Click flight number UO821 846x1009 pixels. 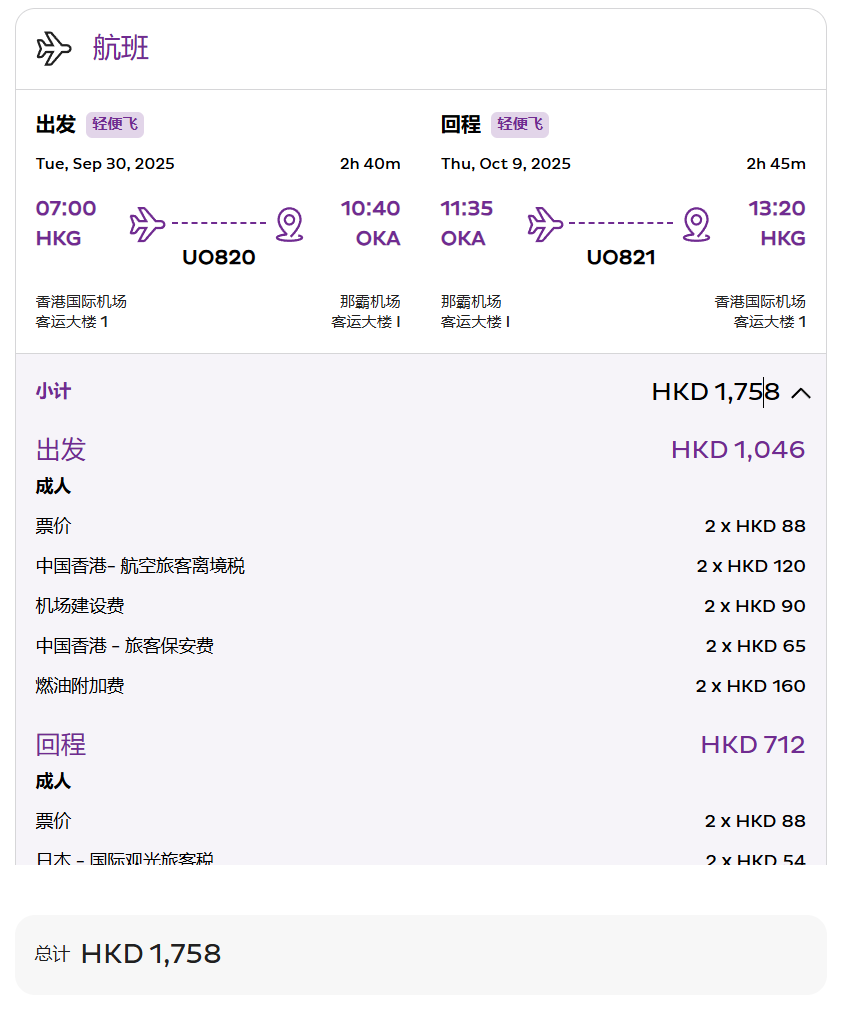click(x=621, y=257)
